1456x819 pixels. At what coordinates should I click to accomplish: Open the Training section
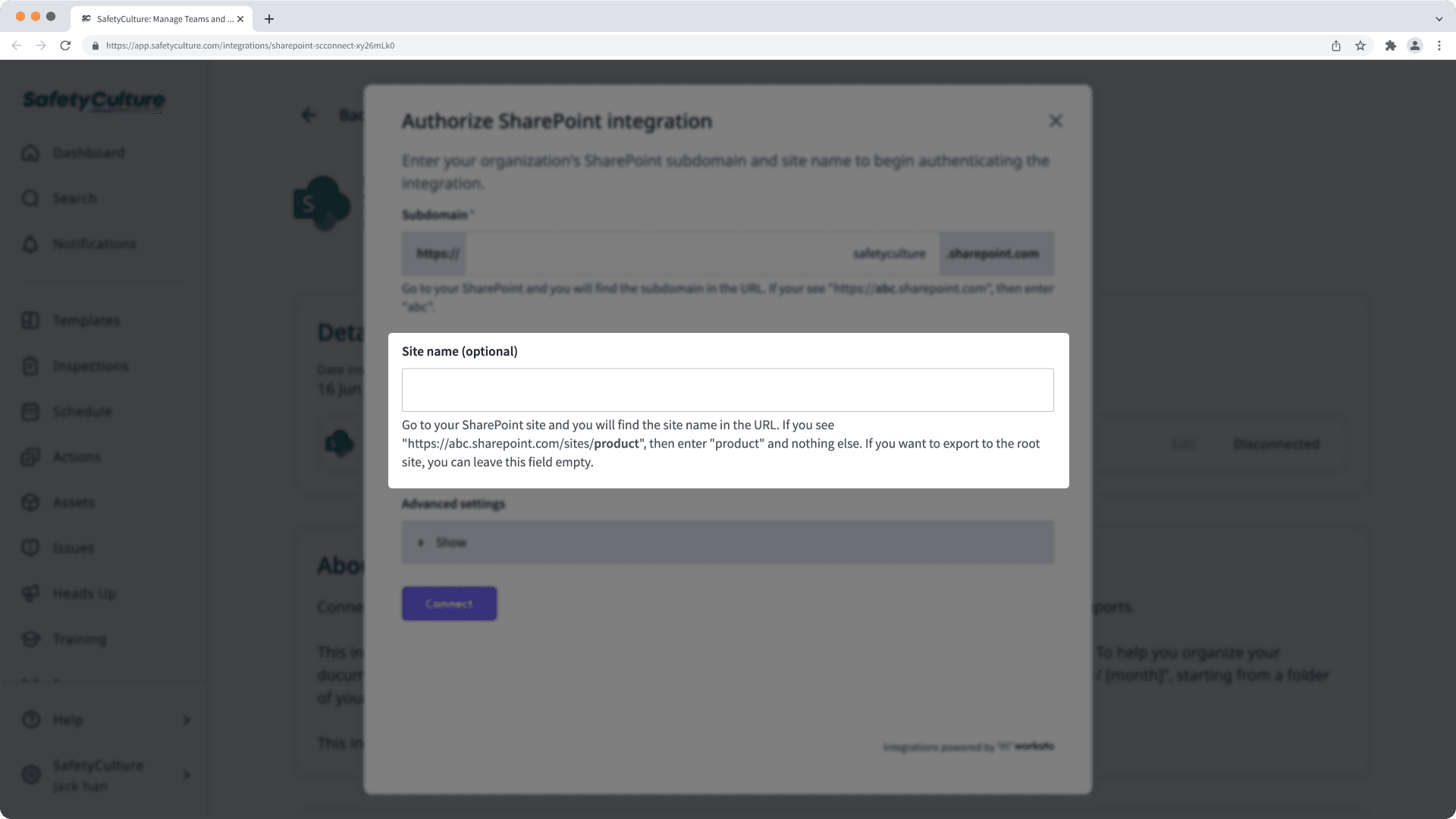(x=79, y=639)
